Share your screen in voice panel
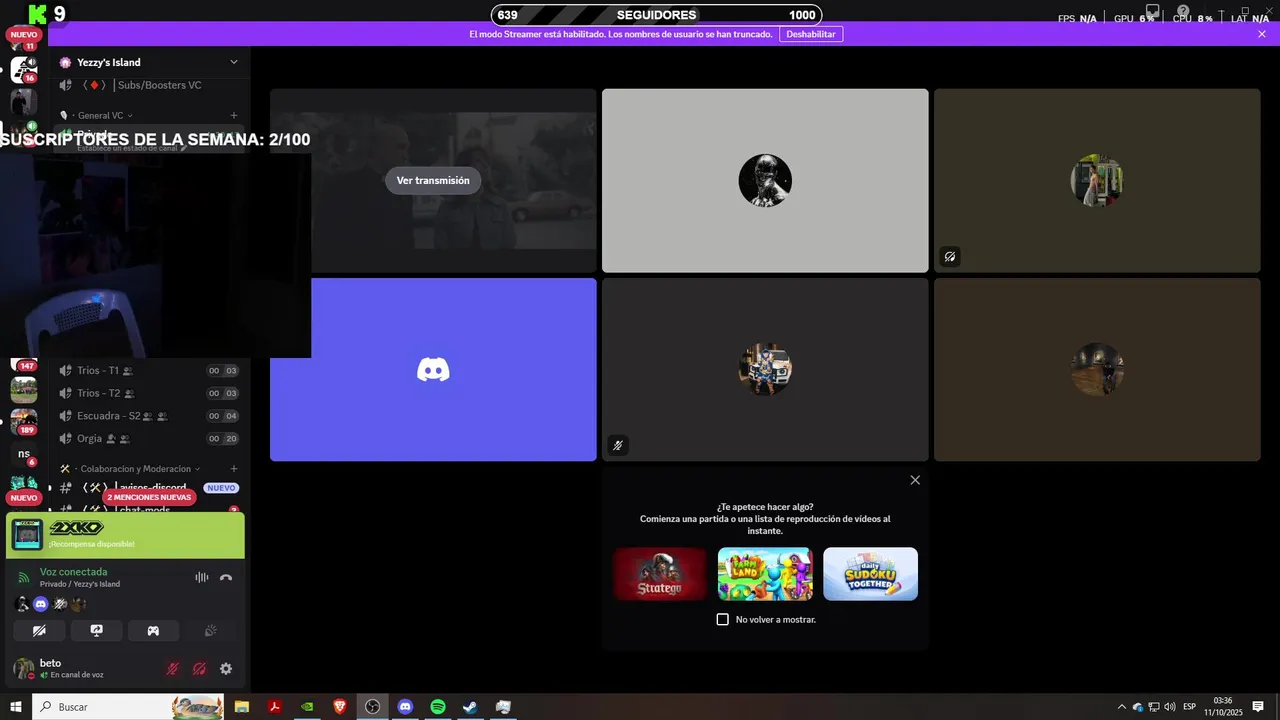Viewport: 1280px width, 720px height. tap(96, 631)
